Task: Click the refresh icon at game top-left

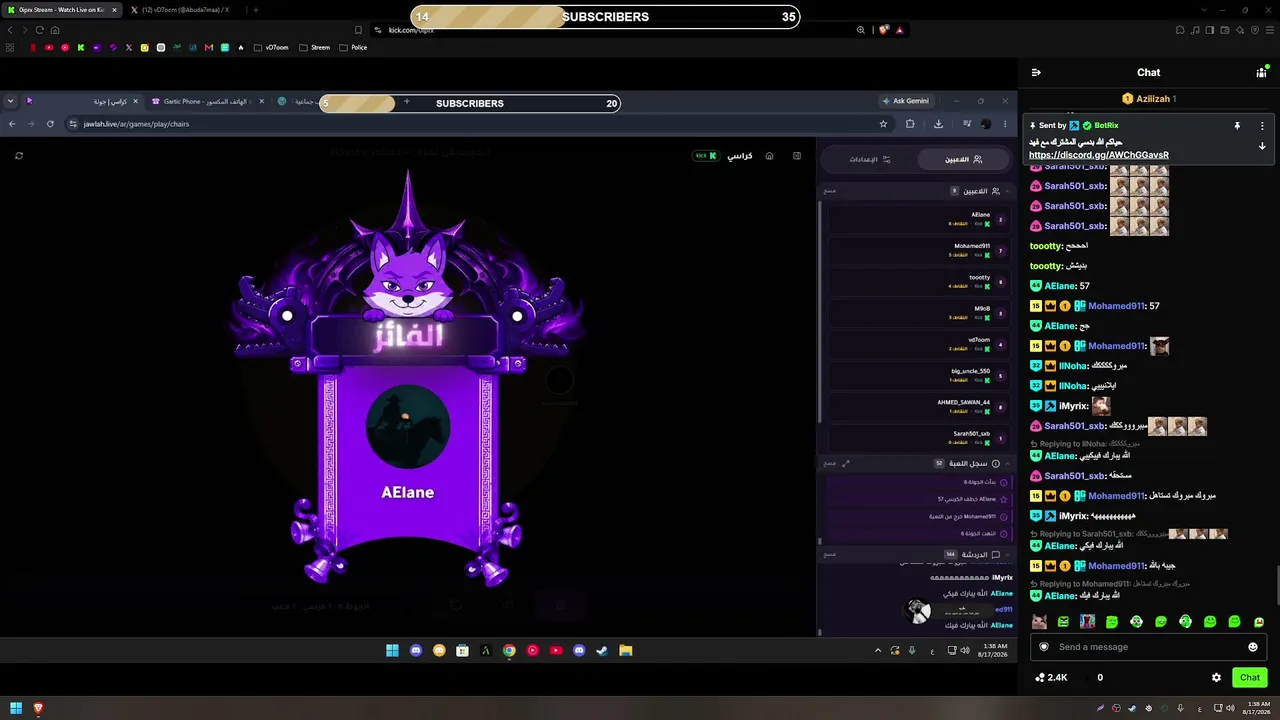Action: [x=19, y=156]
